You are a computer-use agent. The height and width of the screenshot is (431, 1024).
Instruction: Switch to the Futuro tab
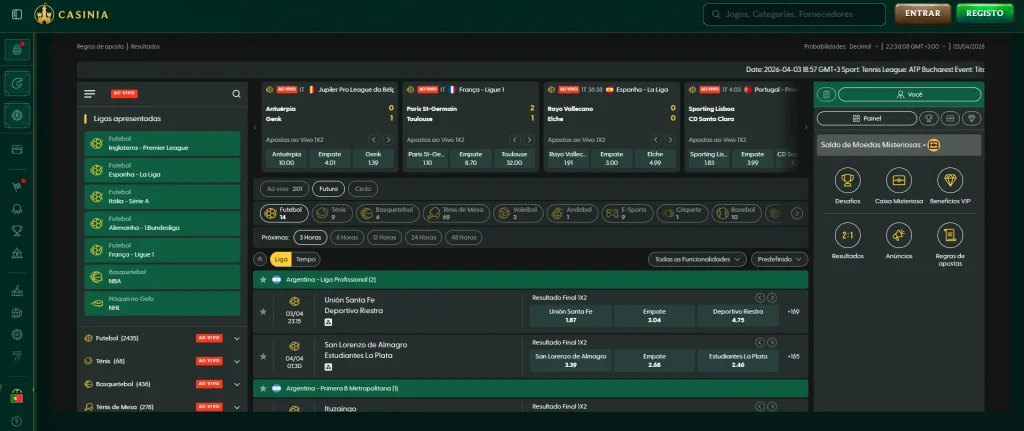tap(328, 189)
